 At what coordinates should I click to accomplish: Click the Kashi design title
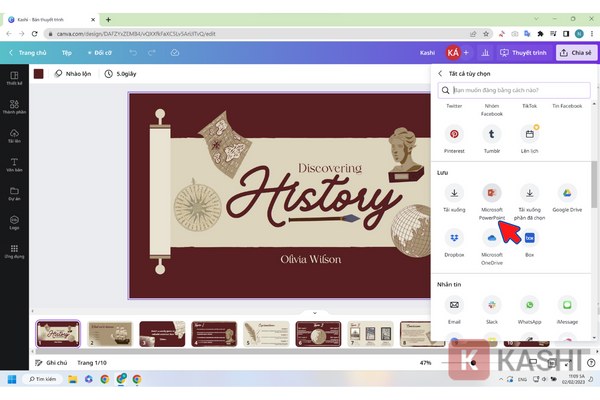[427, 52]
